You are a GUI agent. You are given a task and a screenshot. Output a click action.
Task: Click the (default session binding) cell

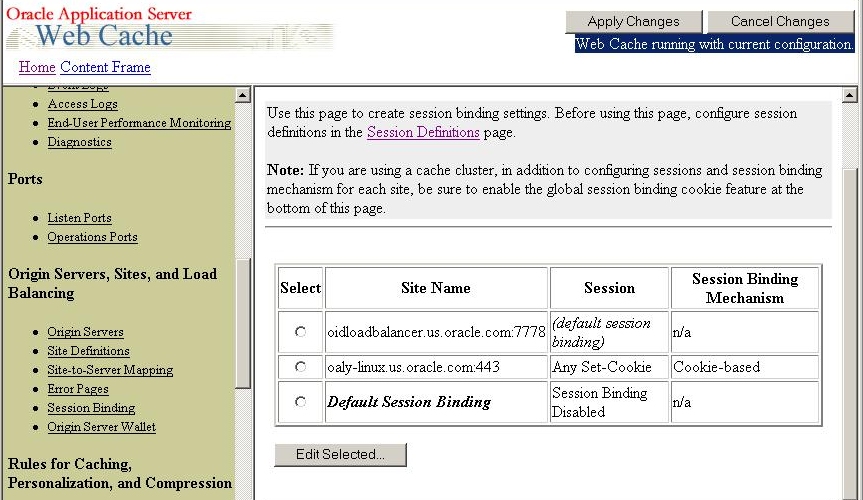[609, 332]
